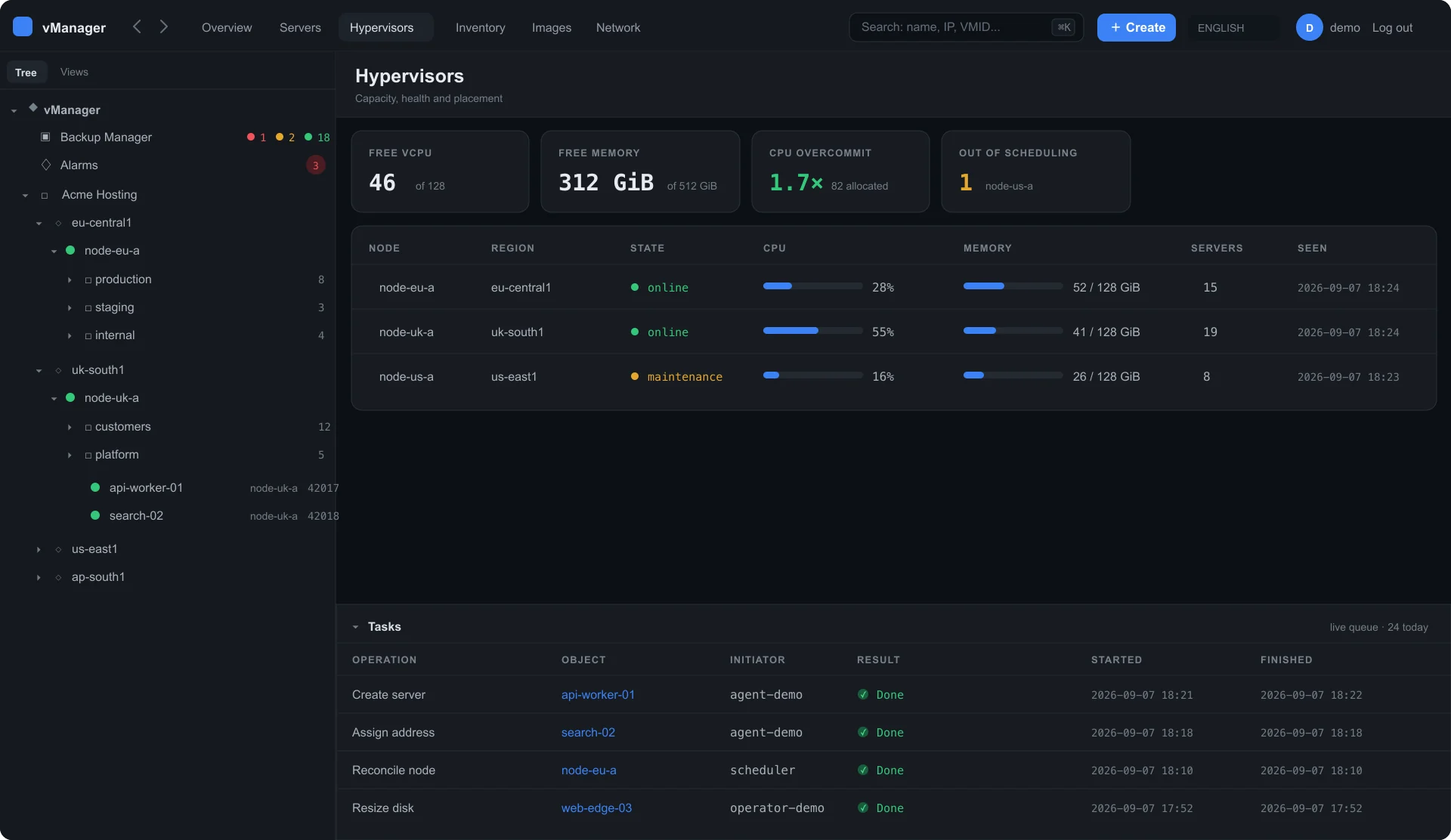Go forward with the right arrow
1451x840 pixels.
point(164,26)
